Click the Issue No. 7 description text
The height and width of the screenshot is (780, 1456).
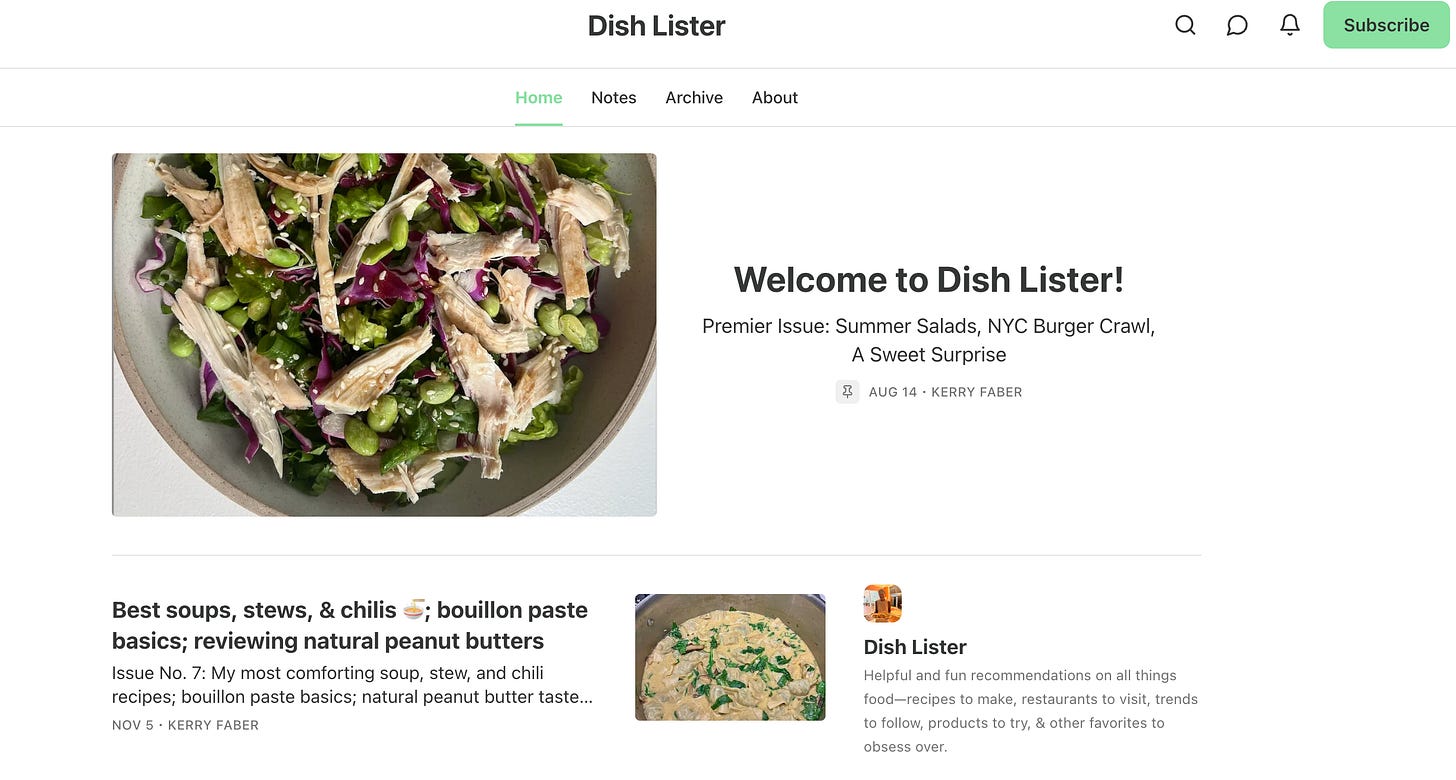pos(353,685)
